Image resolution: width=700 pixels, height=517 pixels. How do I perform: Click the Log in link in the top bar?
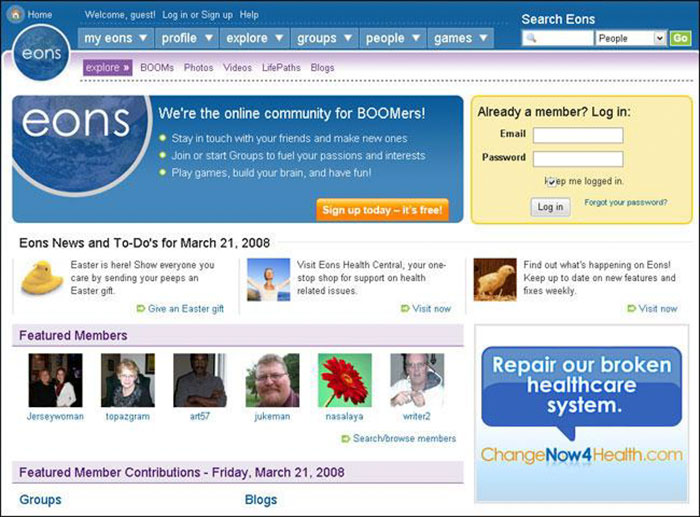point(175,15)
